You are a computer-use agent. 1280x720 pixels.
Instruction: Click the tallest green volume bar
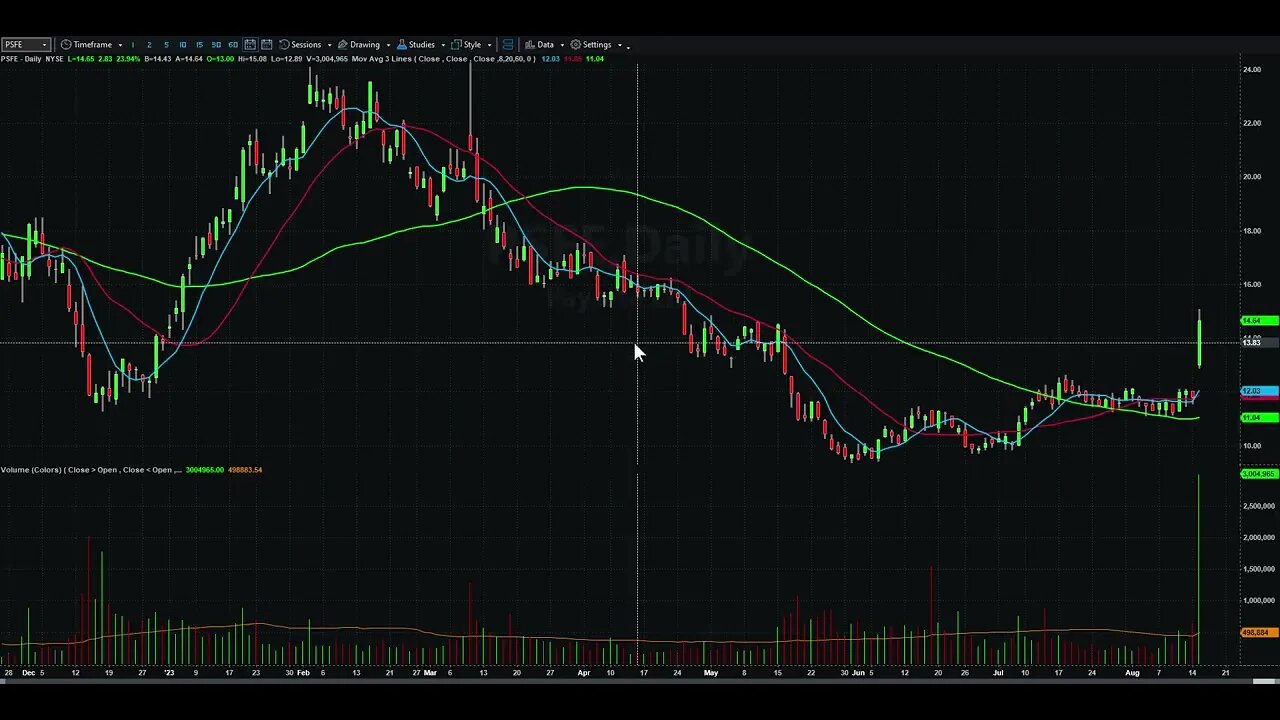coord(1198,570)
